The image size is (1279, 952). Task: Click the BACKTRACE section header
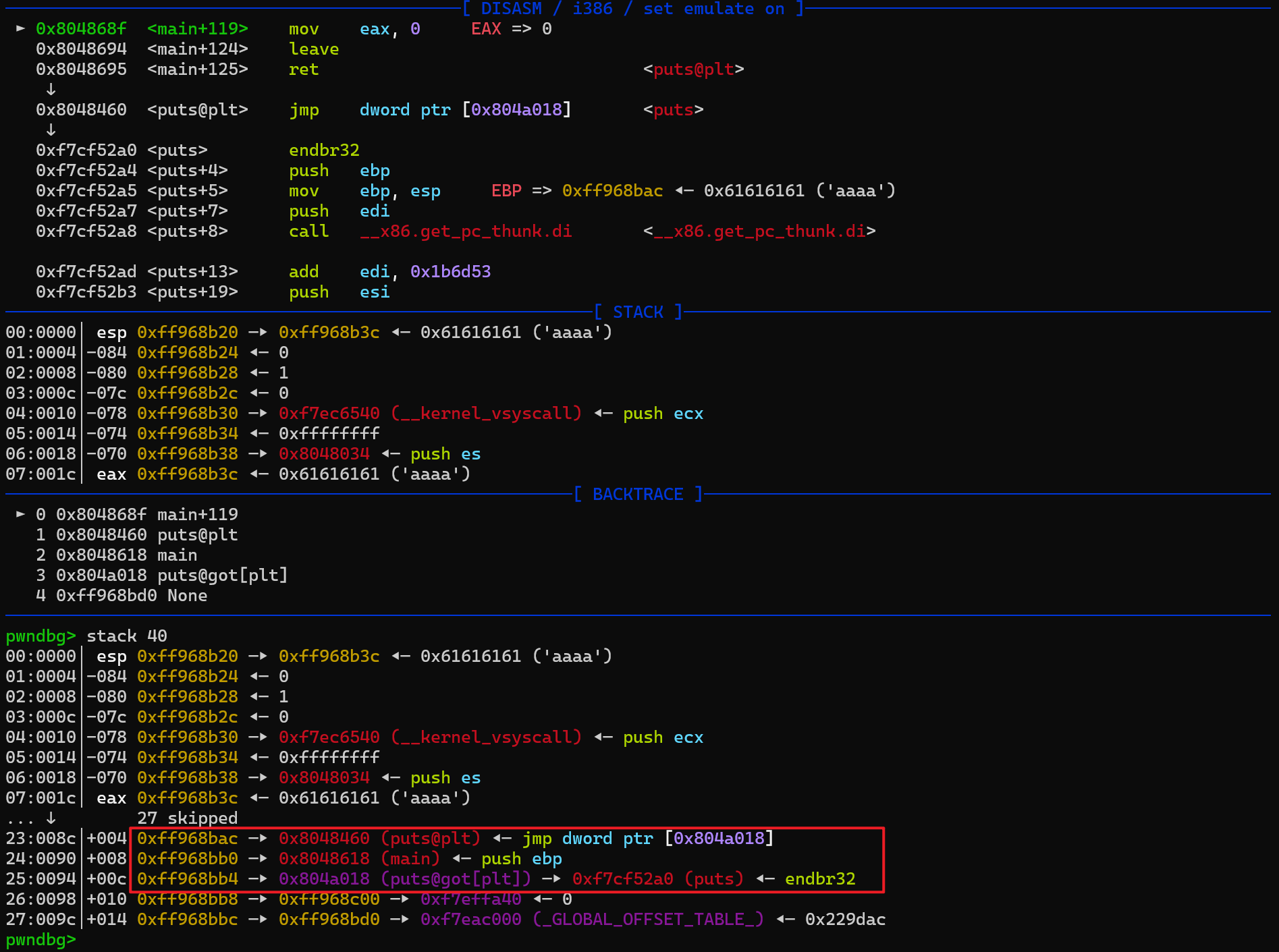point(638,494)
